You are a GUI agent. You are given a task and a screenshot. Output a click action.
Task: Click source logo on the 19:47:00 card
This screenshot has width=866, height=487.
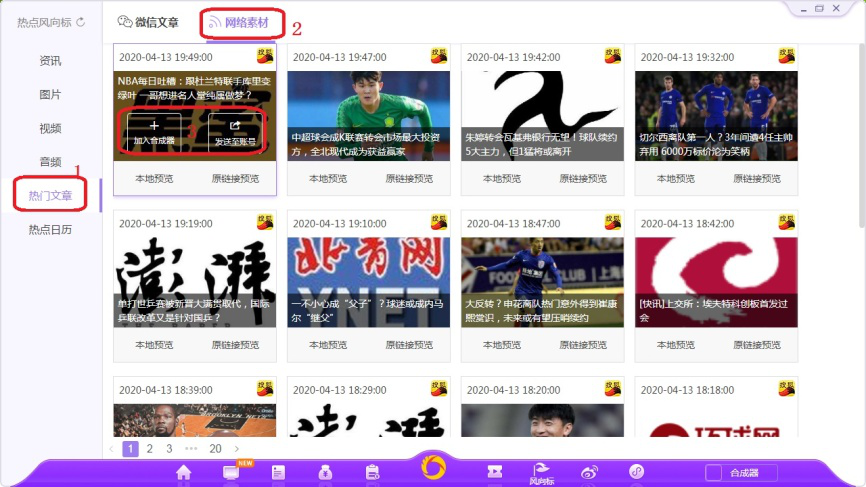point(439,56)
